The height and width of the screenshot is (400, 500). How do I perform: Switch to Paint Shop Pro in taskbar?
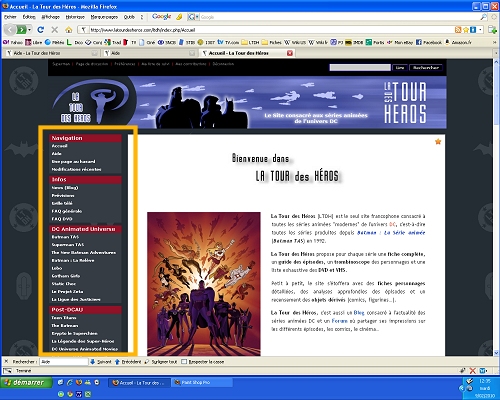202,383
